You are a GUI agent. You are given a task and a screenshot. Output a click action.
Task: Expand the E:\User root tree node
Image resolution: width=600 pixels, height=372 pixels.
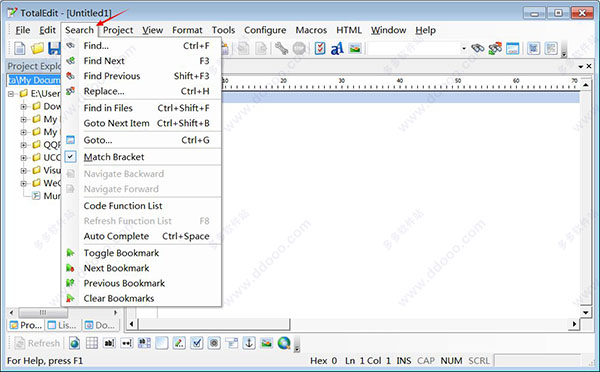tap(11, 94)
